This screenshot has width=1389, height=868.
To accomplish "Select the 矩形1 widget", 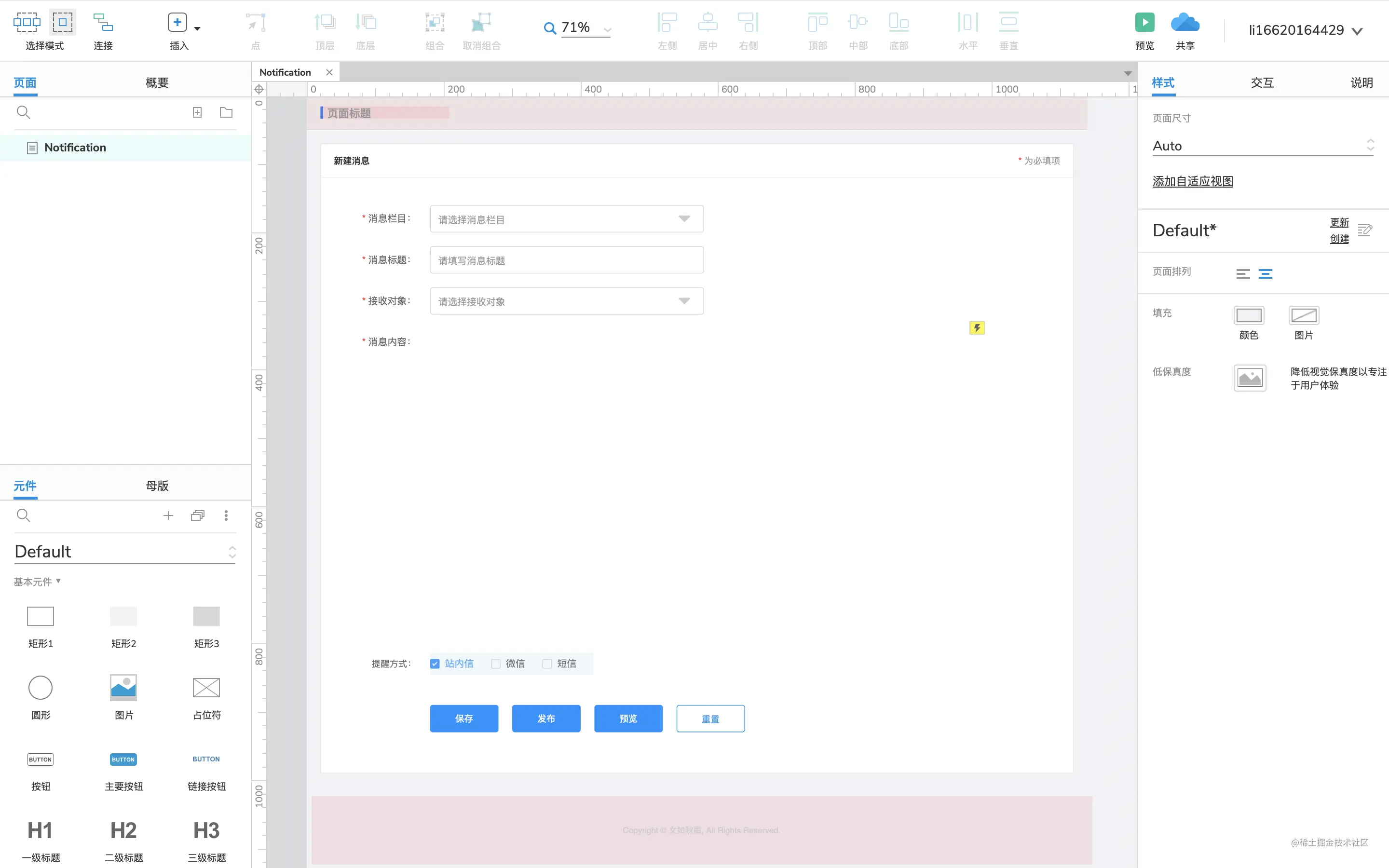I will (40, 627).
